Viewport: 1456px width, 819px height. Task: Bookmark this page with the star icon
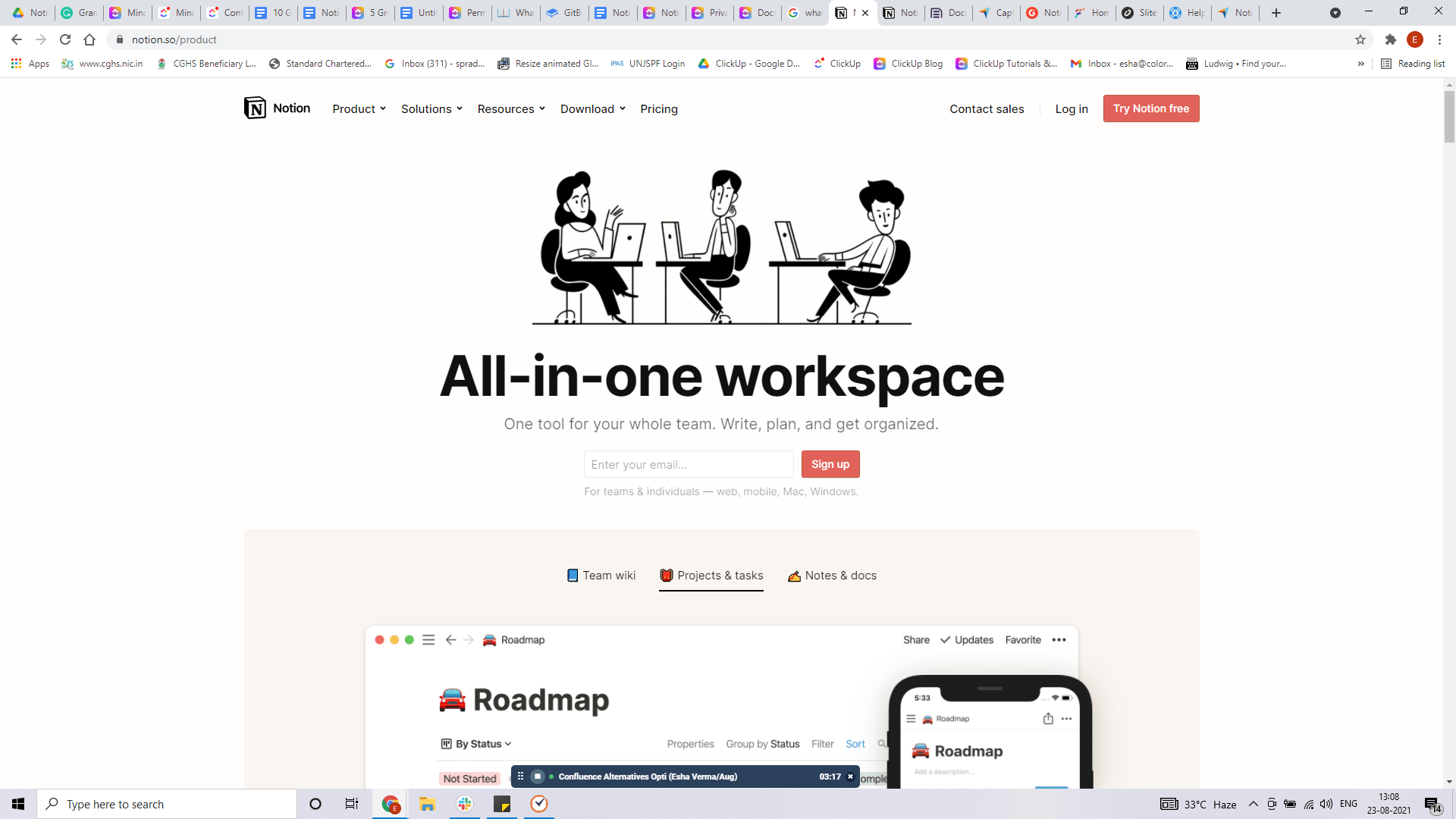pos(1360,39)
